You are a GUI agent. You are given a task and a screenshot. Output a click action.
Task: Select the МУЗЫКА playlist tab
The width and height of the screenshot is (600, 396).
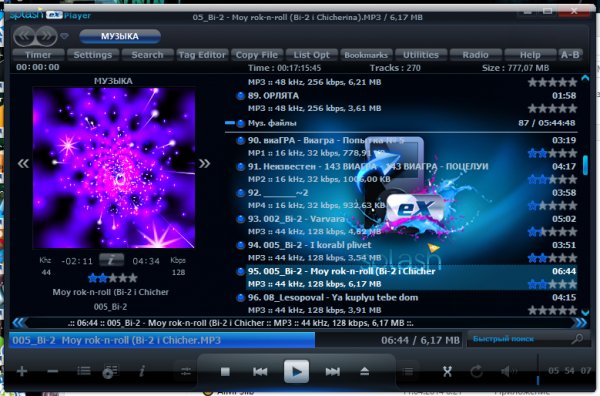tap(120, 36)
